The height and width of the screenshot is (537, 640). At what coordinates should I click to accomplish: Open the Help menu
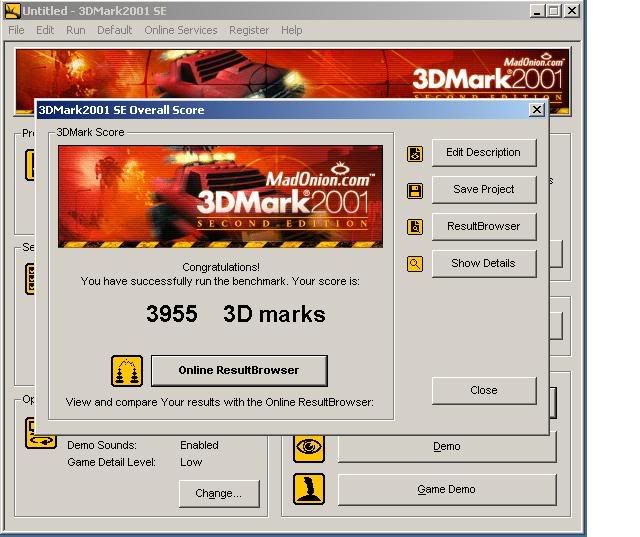point(292,30)
